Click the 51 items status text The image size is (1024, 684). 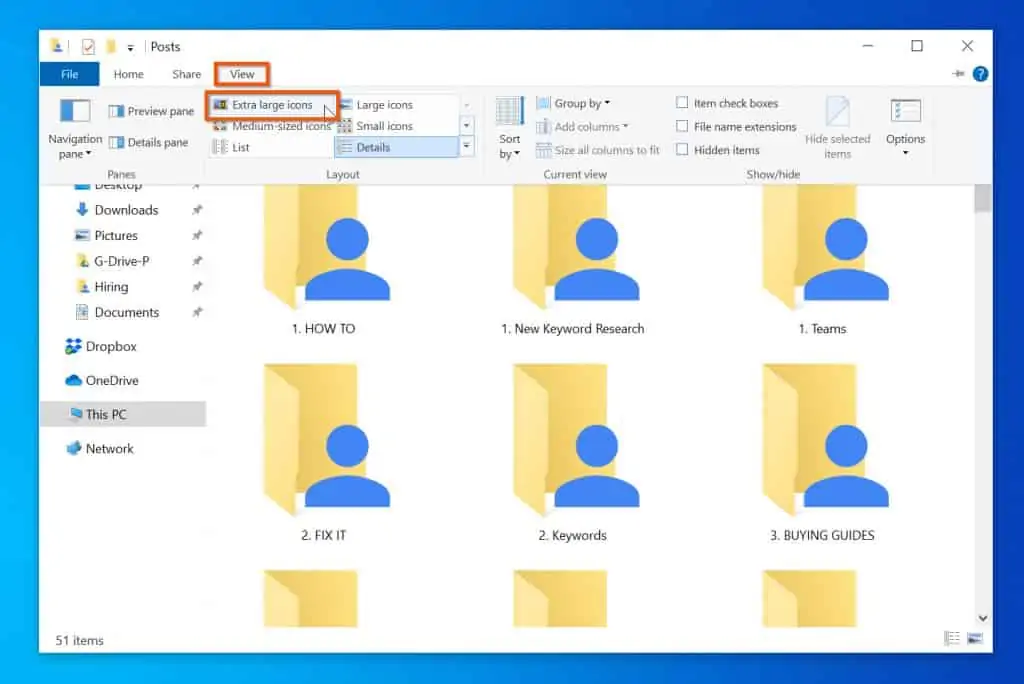coord(80,640)
